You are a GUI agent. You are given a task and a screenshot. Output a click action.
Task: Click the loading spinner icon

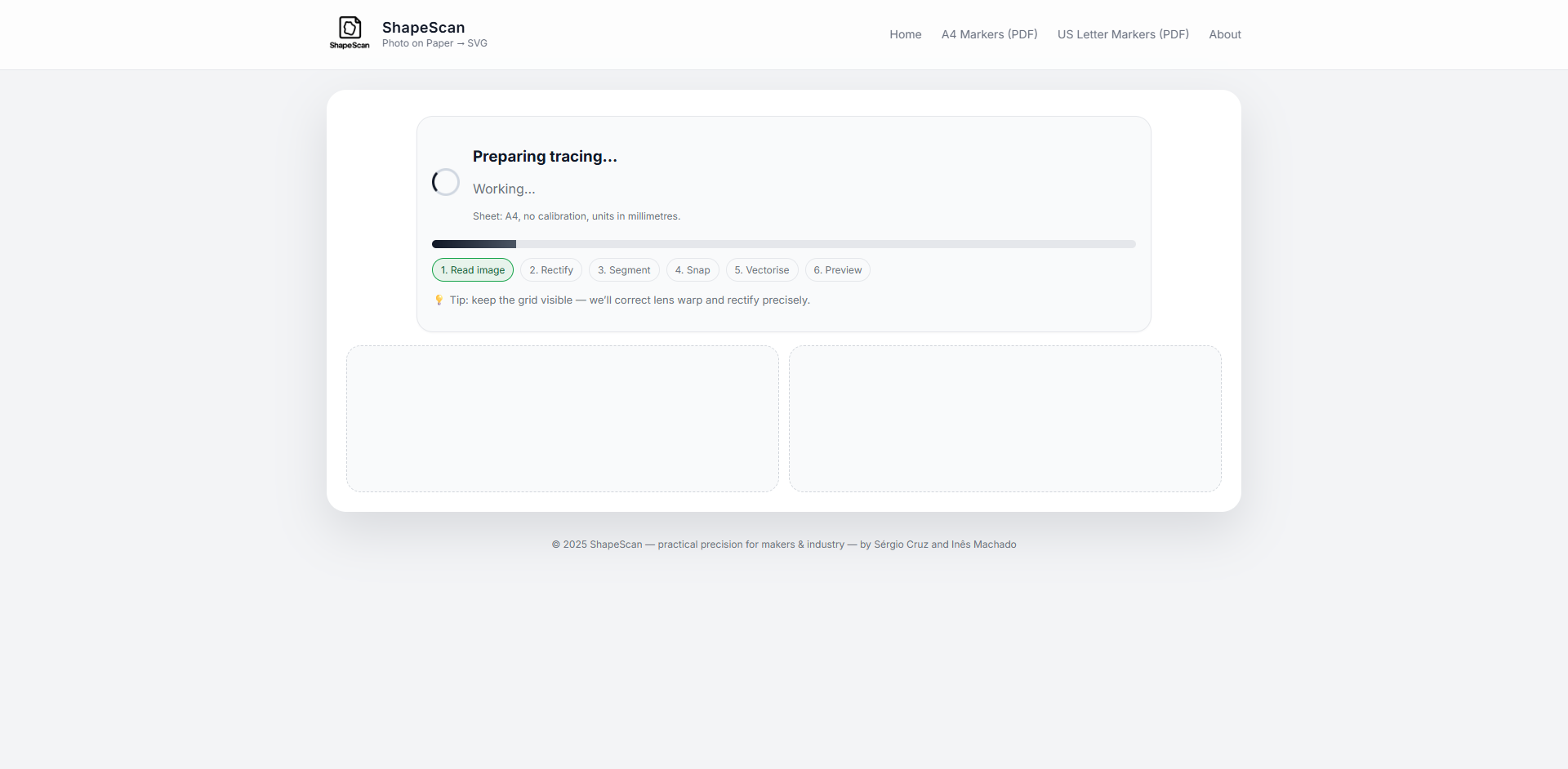point(446,182)
